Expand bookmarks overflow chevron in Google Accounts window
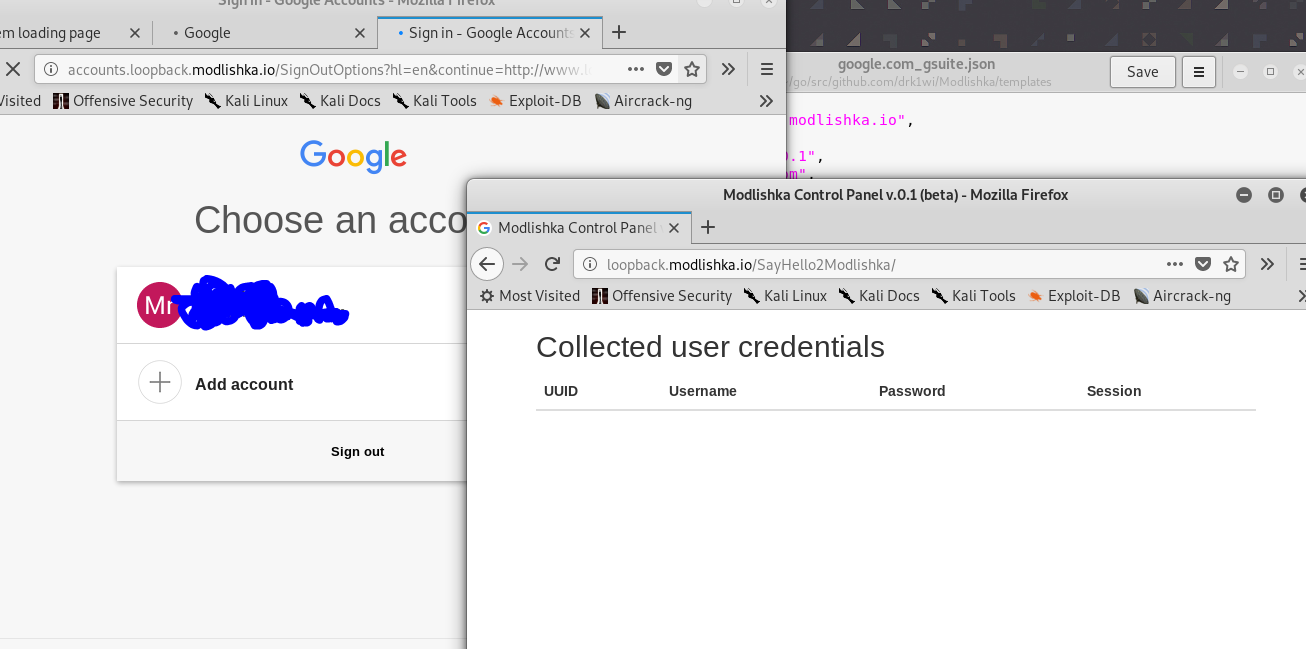Image resolution: width=1306 pixels, height=649 pixels. [x=766, y=101]
